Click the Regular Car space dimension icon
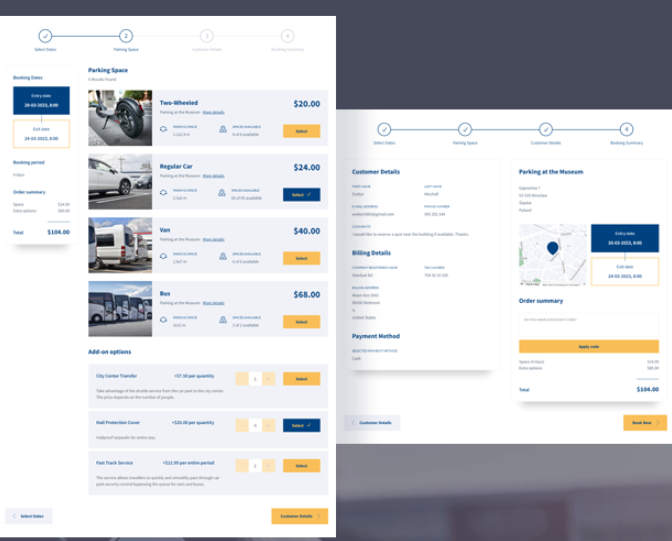Image resolution: width=672 pixels, height=541 pixels. pos(163,192)
